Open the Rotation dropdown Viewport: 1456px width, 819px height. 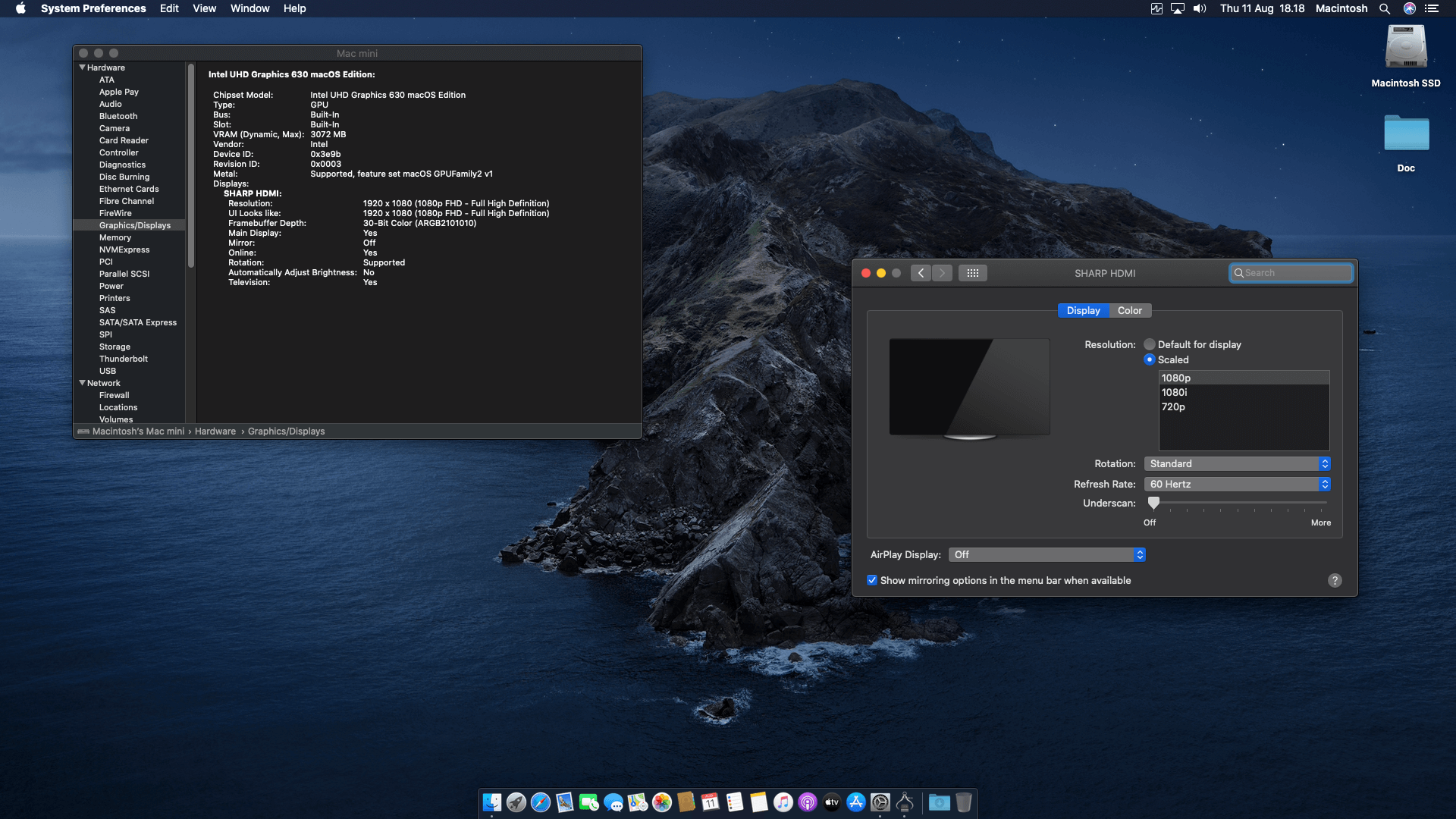tap(1237, 463)
